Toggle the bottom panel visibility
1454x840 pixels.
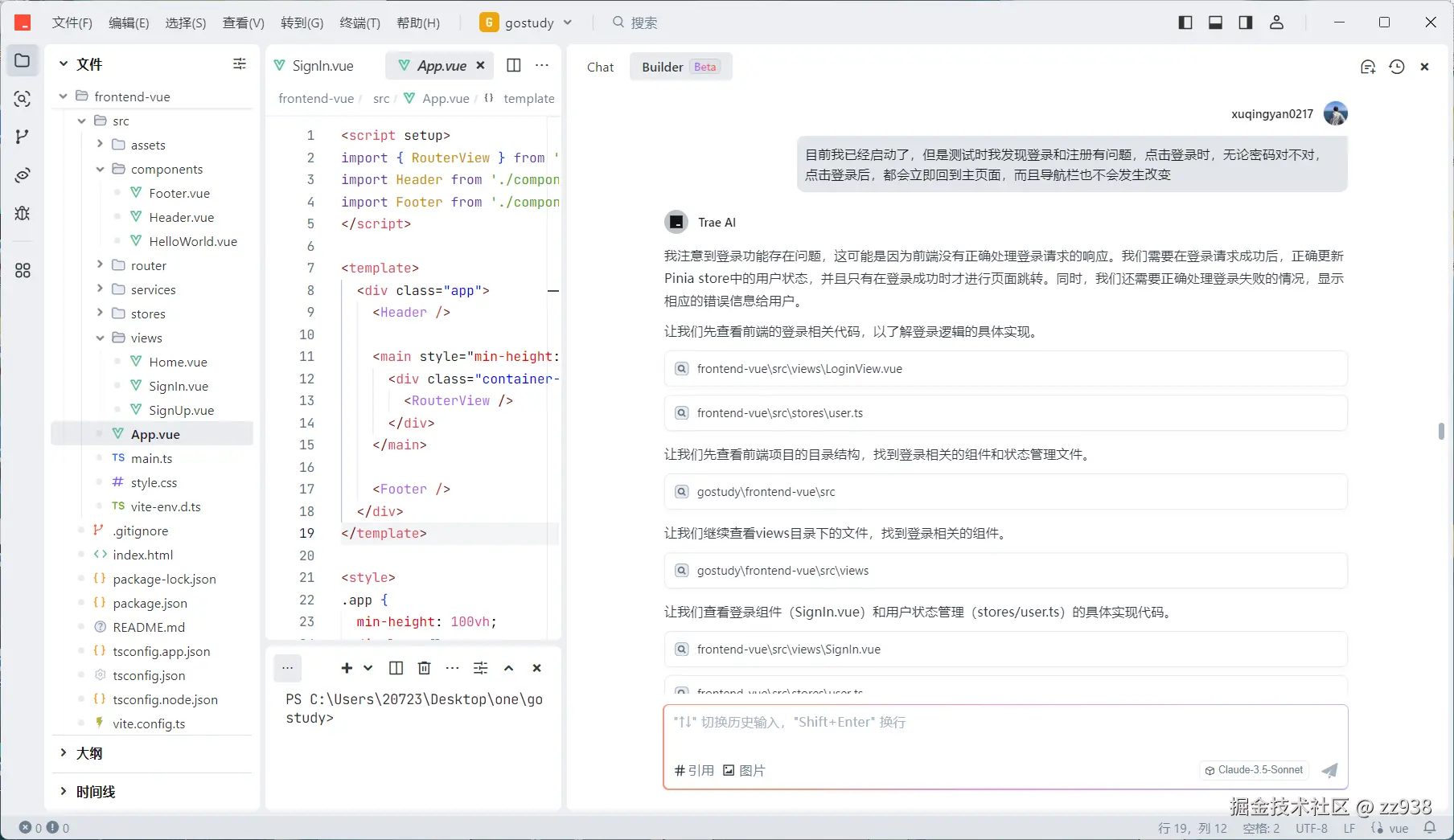[1215, 22]
